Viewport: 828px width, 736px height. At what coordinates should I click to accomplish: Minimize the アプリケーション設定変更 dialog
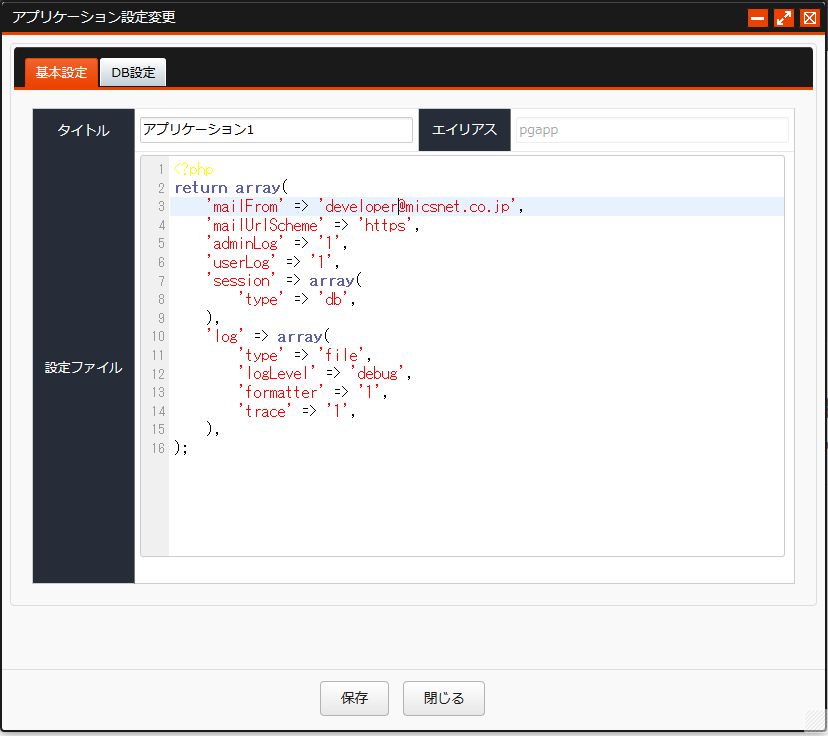pos(757,18)
